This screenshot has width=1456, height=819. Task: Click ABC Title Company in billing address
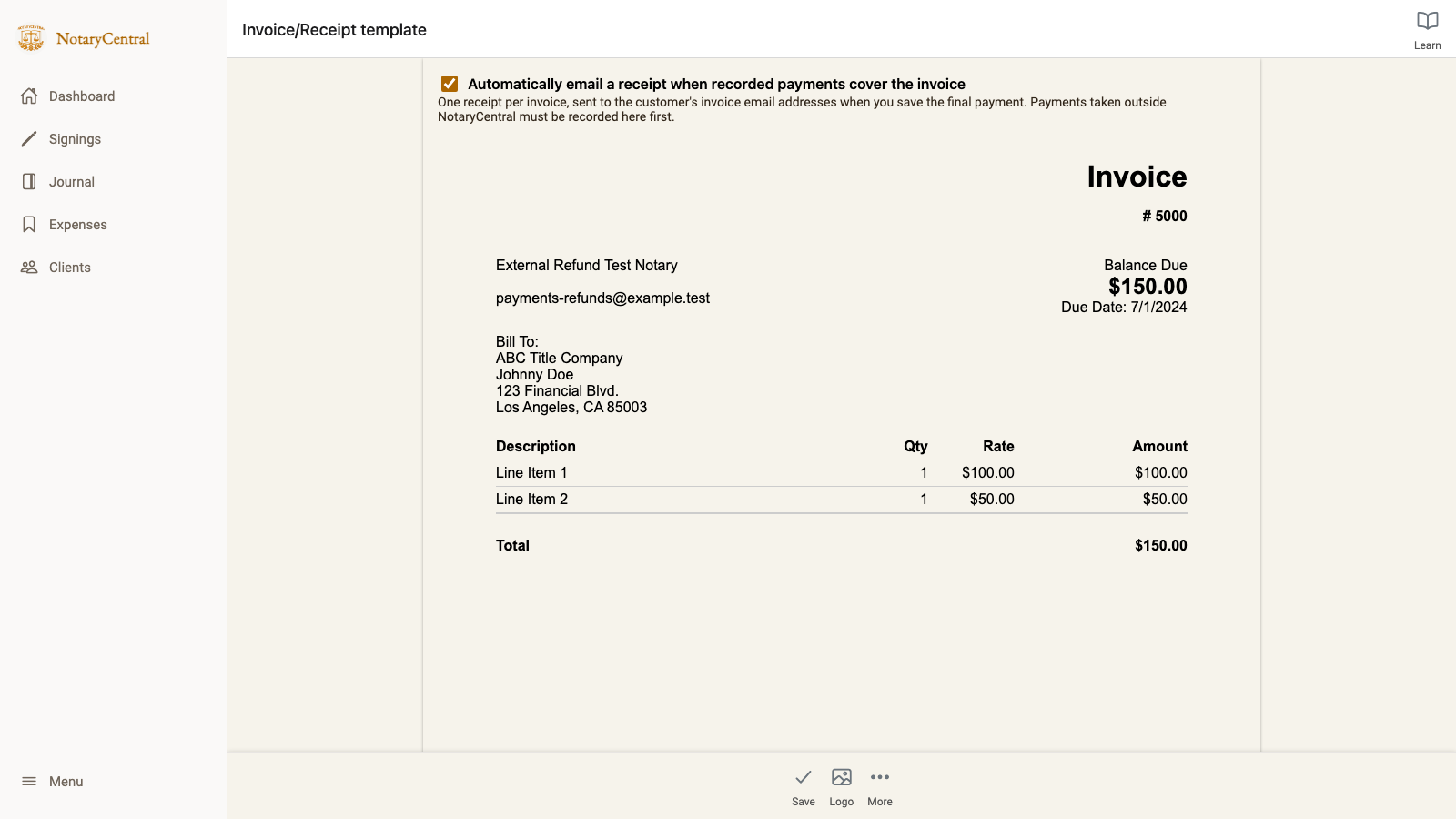[560, 358]
